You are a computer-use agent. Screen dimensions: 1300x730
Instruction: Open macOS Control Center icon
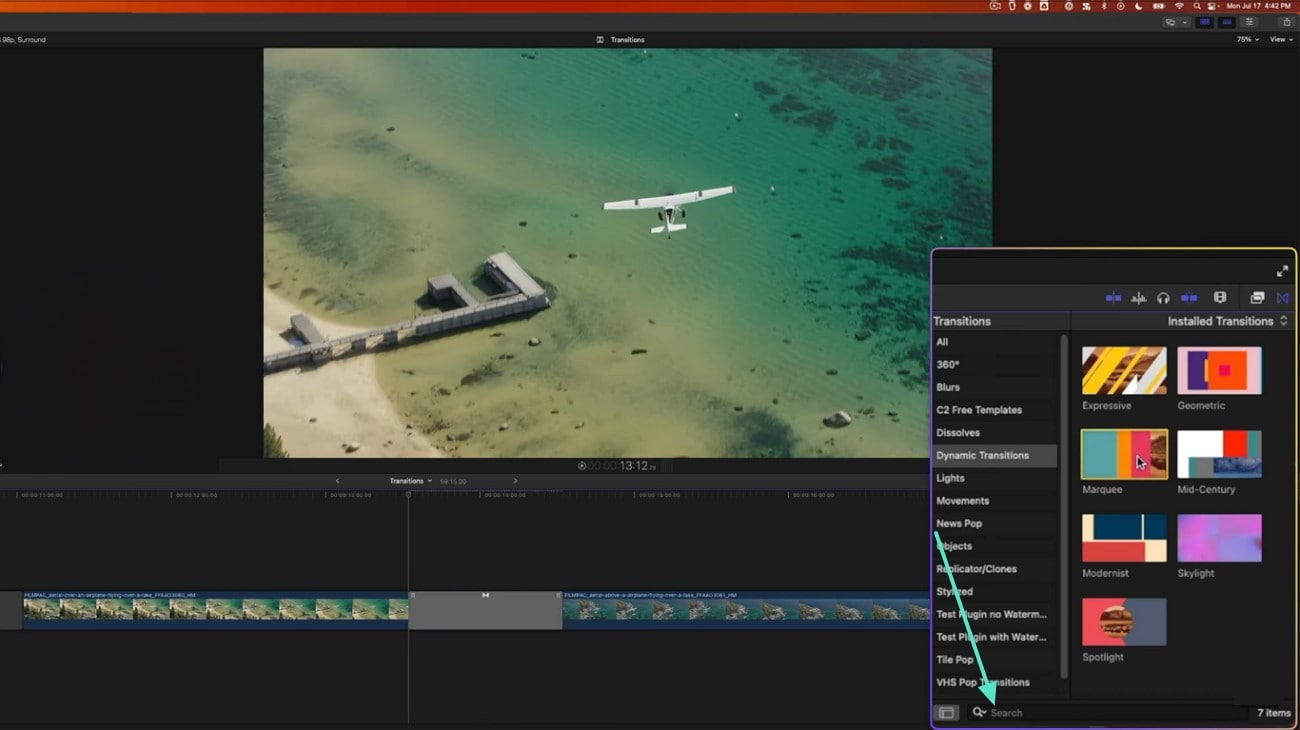[1214, 6]
